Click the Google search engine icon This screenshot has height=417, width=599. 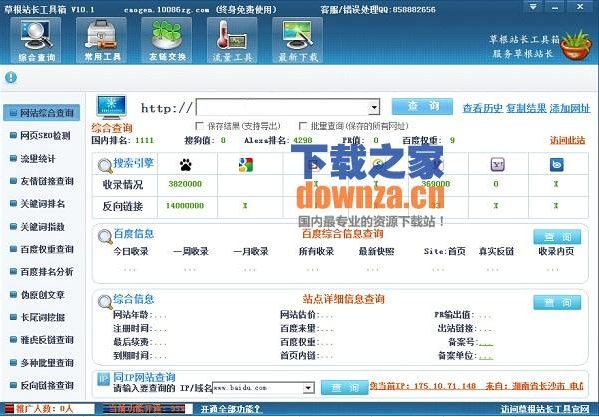(246, 165)
